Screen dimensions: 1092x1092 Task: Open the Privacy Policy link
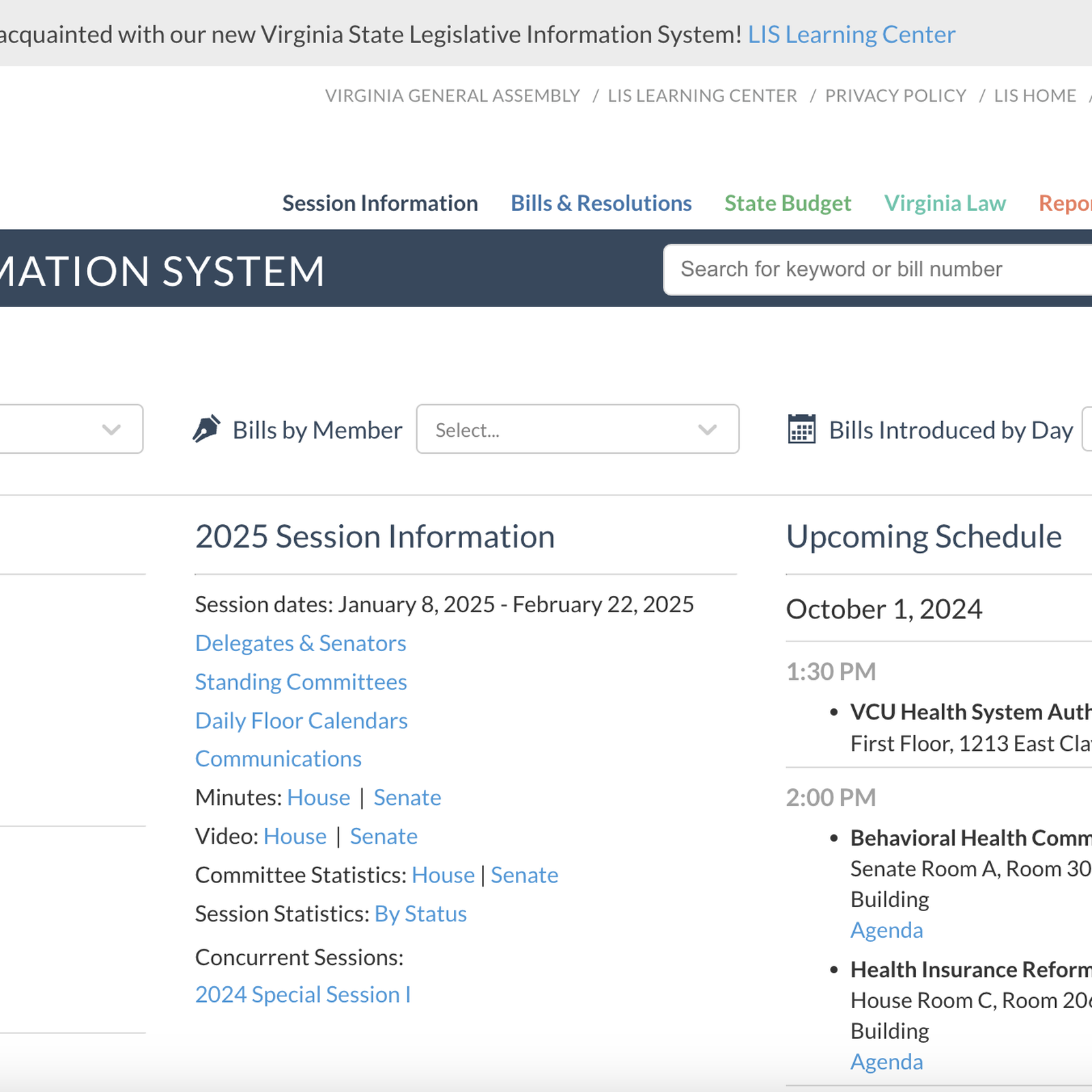[x=895, y=96]
